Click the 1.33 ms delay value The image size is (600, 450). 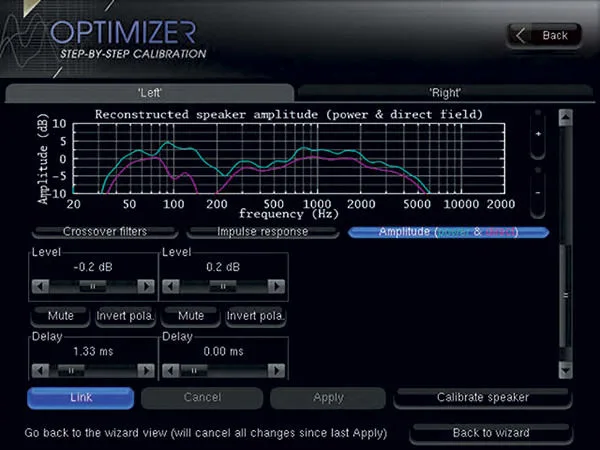click(93, 351)
